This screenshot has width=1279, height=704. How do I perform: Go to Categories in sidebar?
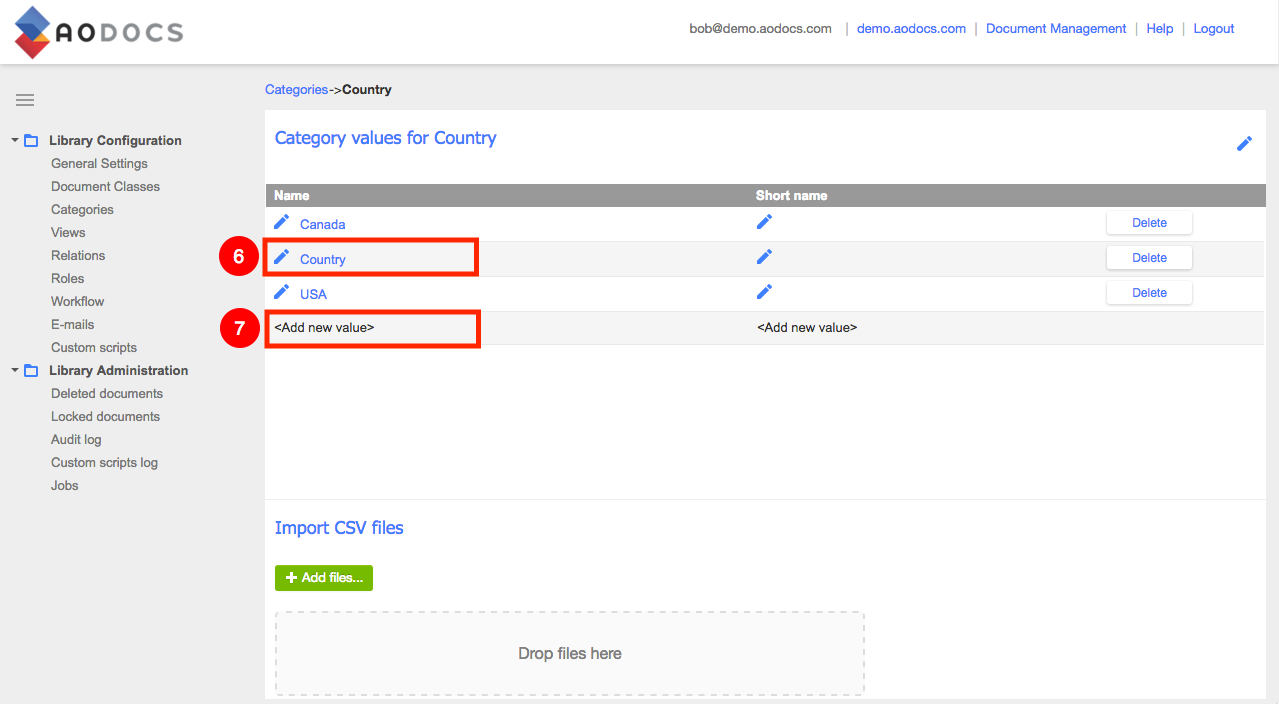[82, 210]
